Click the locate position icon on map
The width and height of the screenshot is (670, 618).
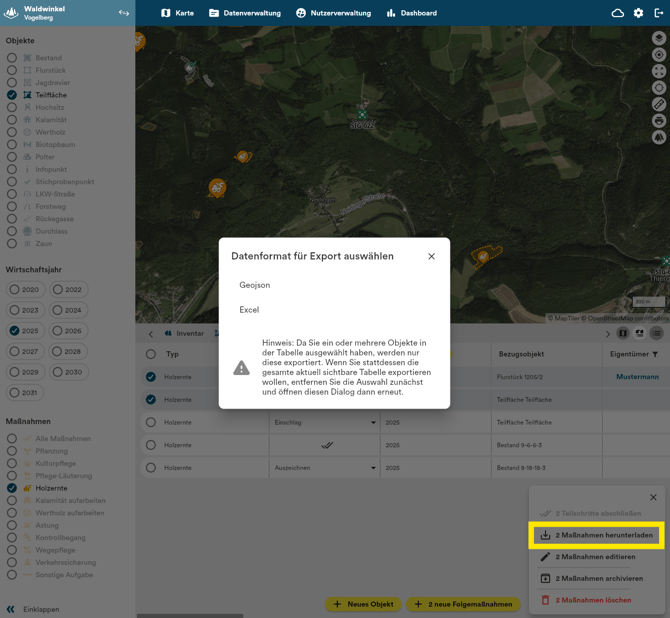pyautogui.click(x=659, y=55)
